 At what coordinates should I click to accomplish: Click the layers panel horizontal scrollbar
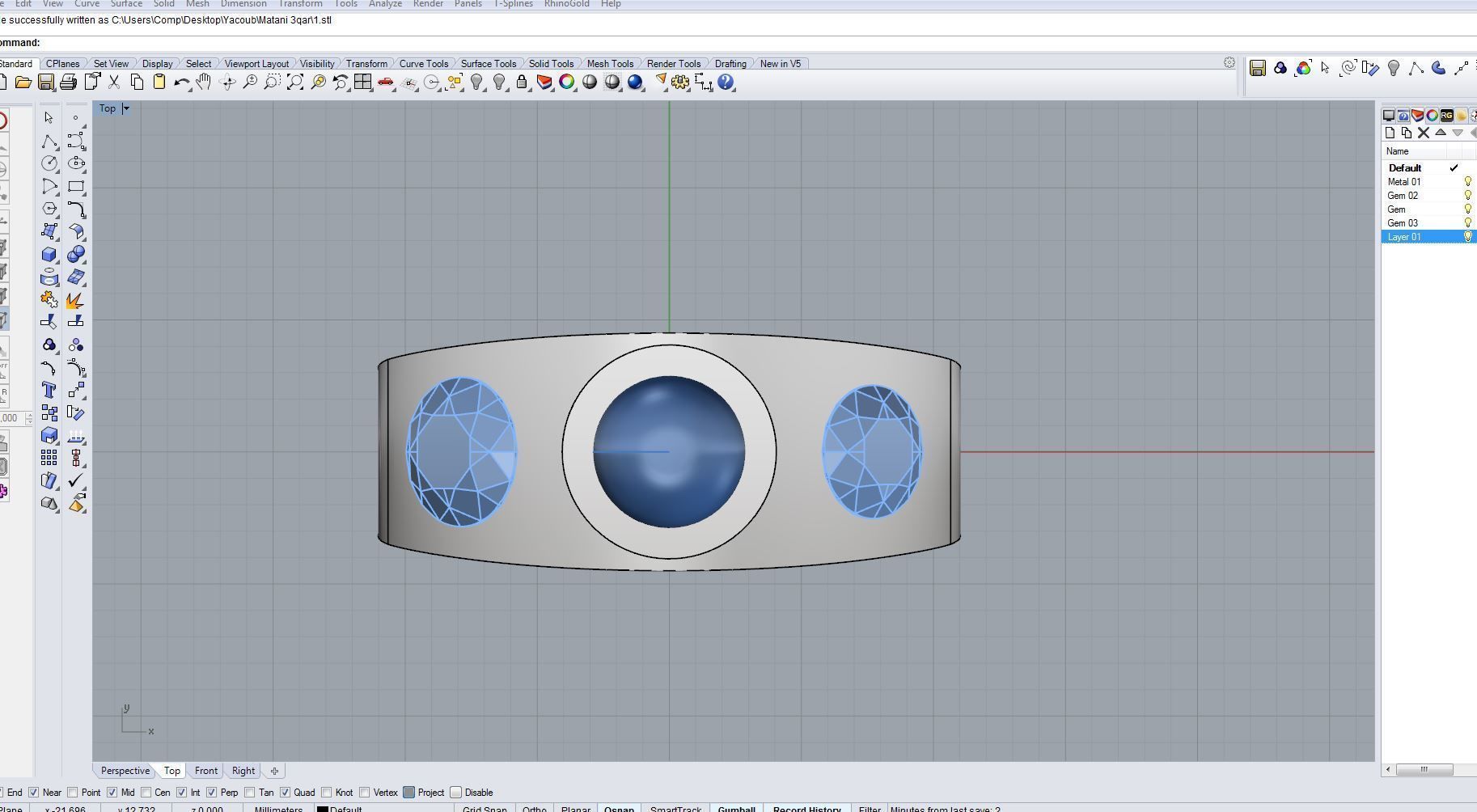coord(1424,769)
